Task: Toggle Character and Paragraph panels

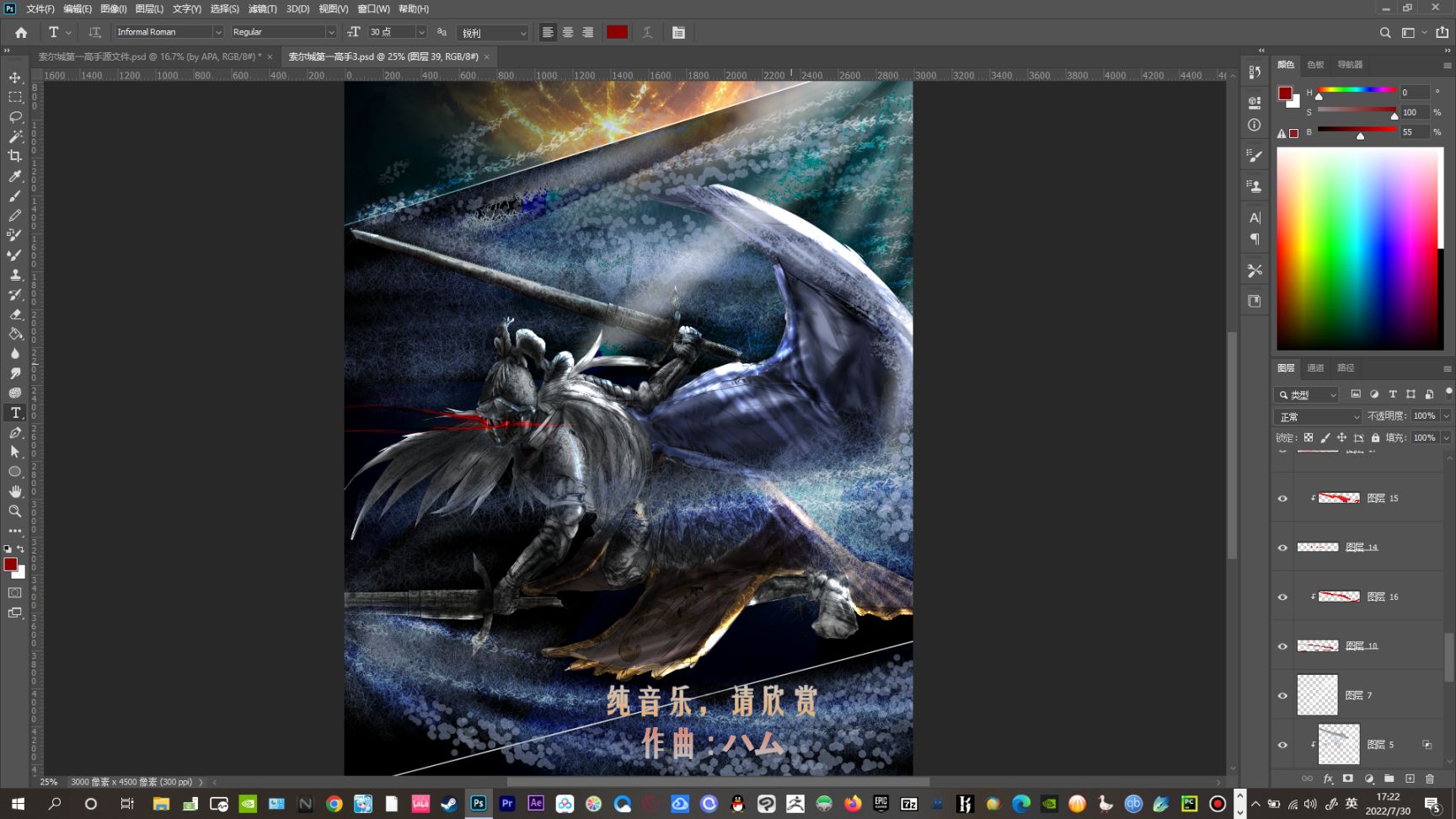Action: pos(678,32)
